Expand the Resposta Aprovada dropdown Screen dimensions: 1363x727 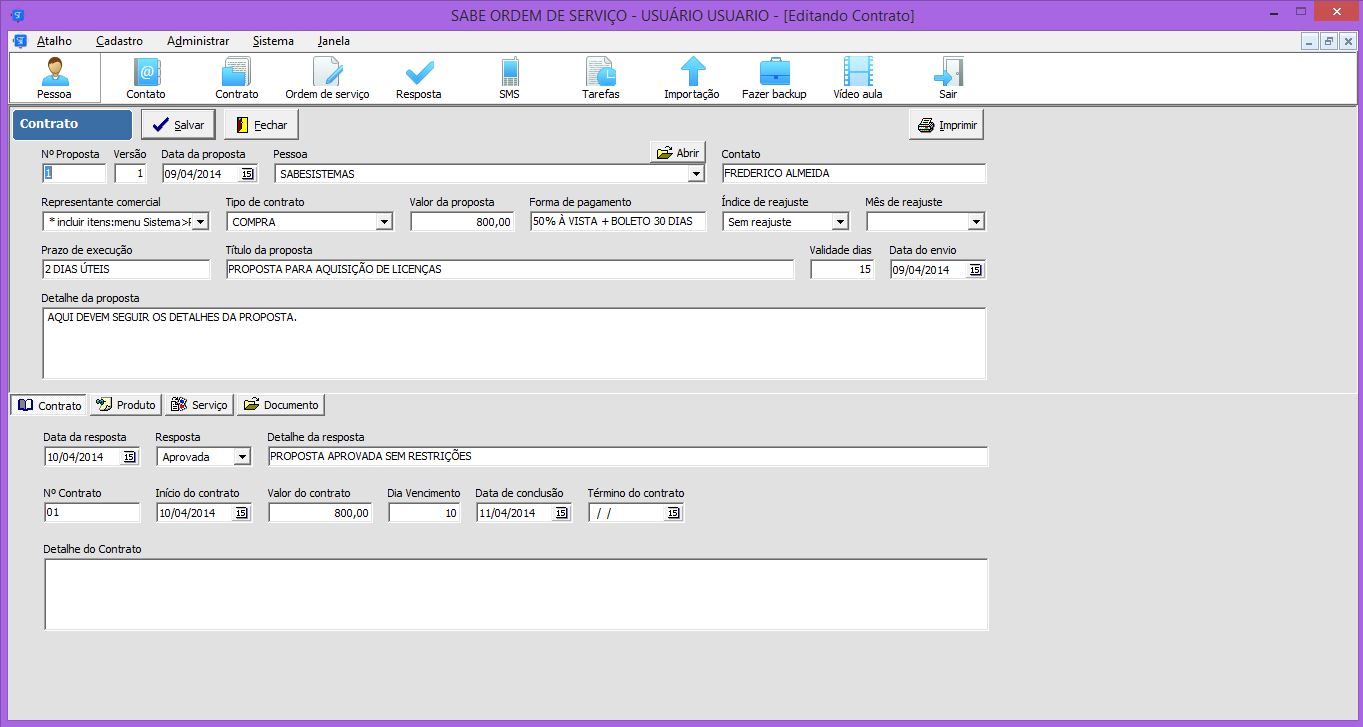[x=242, y=457]
